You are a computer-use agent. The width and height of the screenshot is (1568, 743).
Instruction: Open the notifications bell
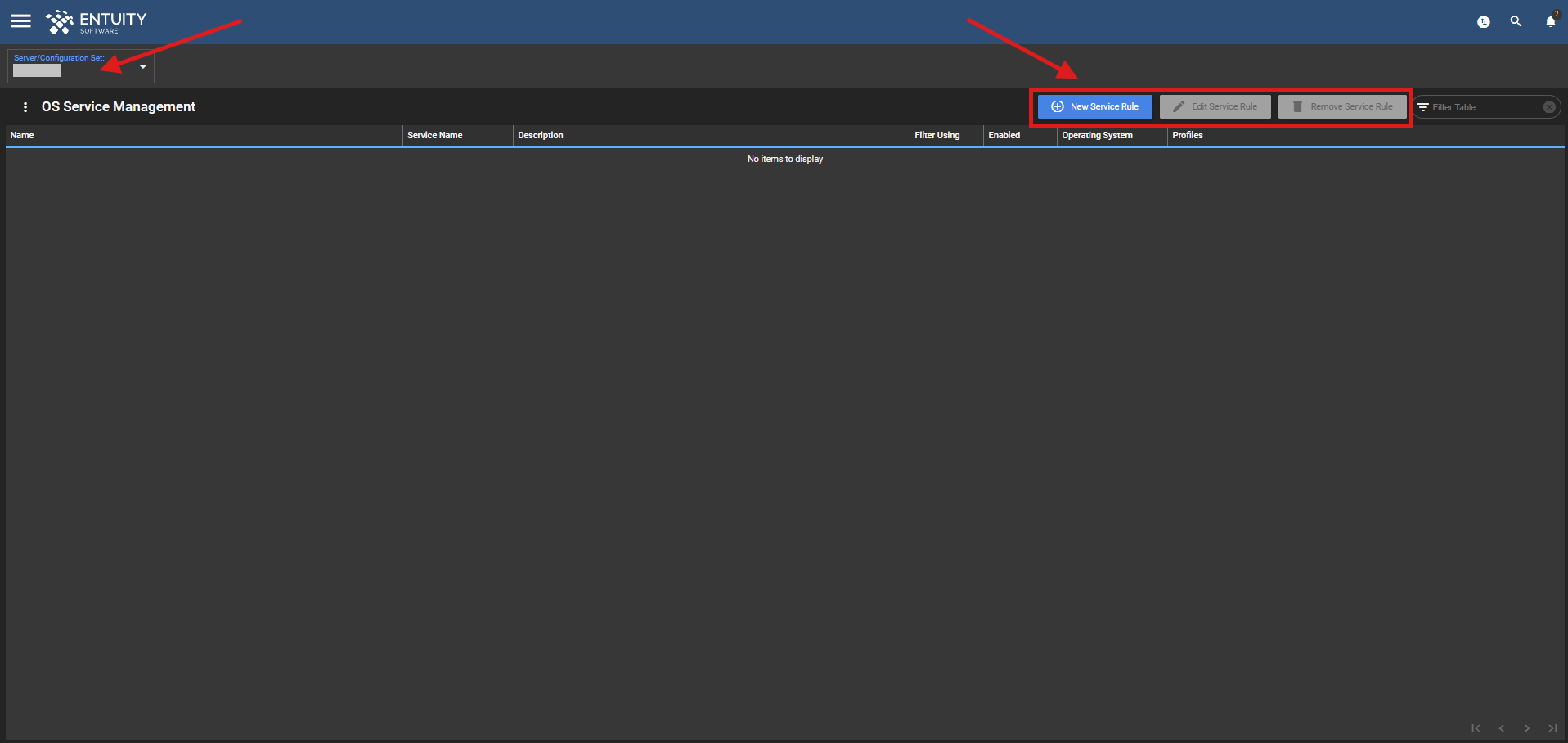(x=1550, y=21)
